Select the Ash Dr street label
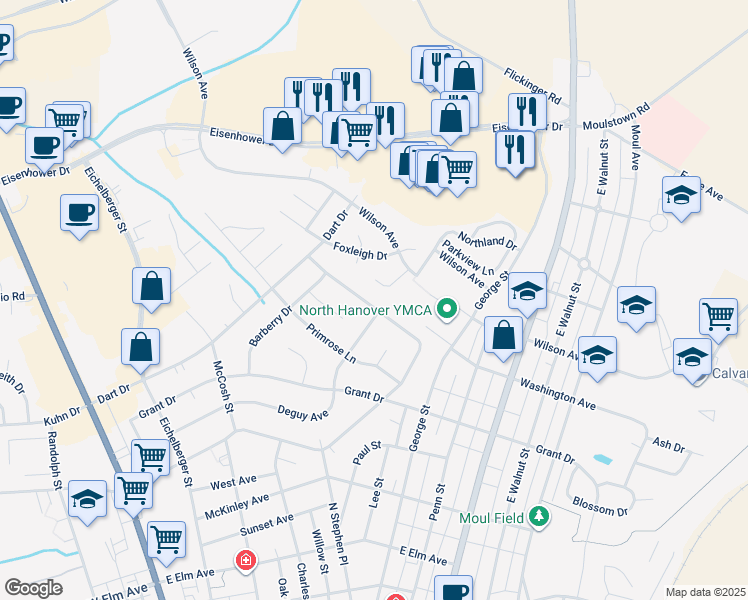Image resolution: width=748 pixels, height=600 pixels. (x=668, y=445)
